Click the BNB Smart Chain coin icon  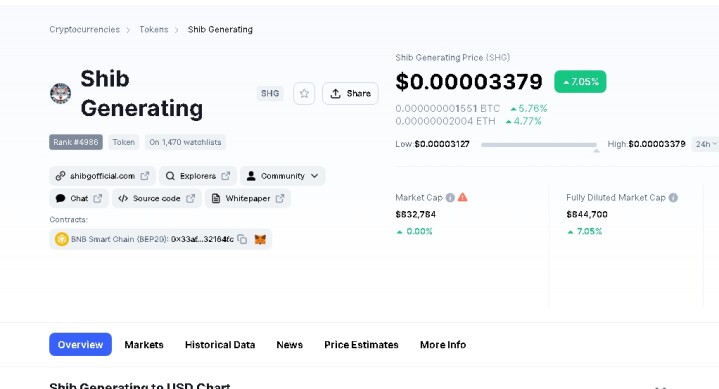(61, 239)
